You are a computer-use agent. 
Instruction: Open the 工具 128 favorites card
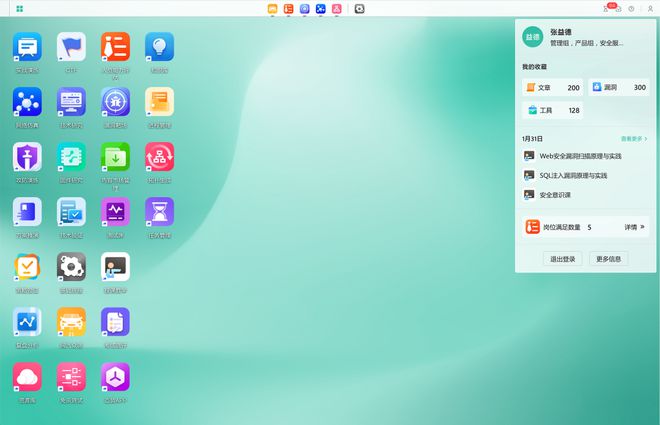tap(553, 110)
